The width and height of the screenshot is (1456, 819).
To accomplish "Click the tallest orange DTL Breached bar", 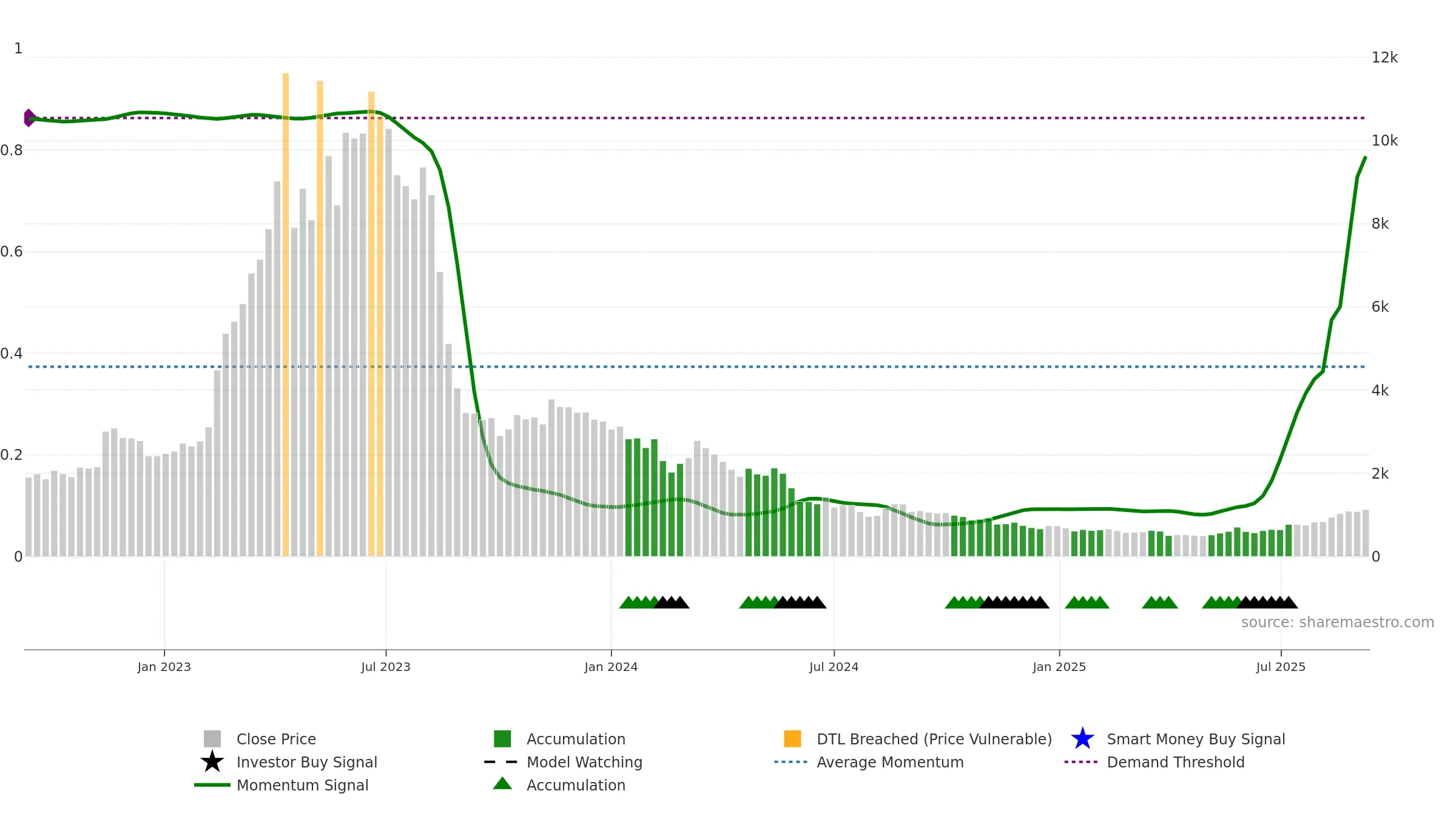I will click(x=286, y=314).
